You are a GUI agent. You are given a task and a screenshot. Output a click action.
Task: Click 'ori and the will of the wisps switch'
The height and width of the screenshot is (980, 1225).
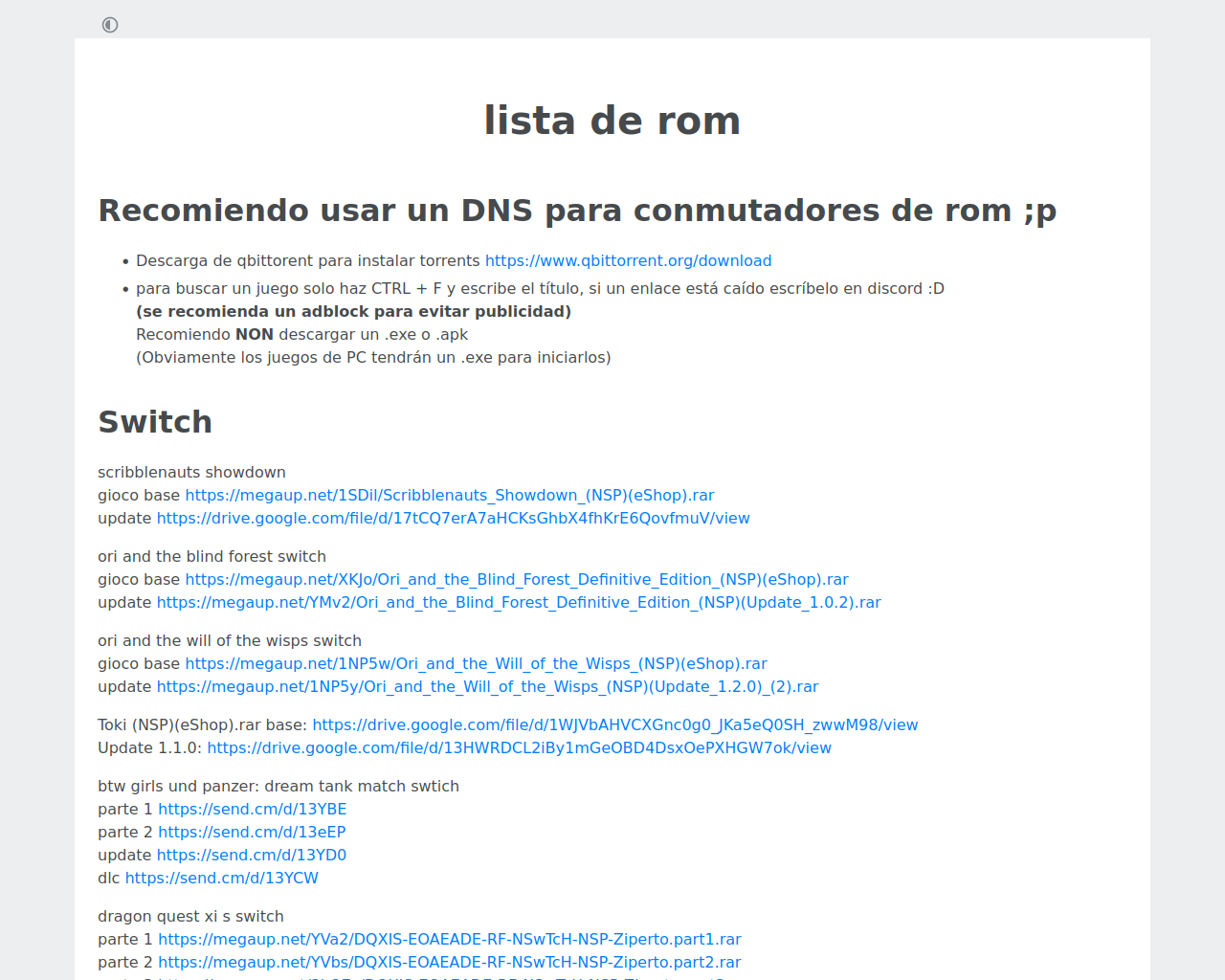230,641
